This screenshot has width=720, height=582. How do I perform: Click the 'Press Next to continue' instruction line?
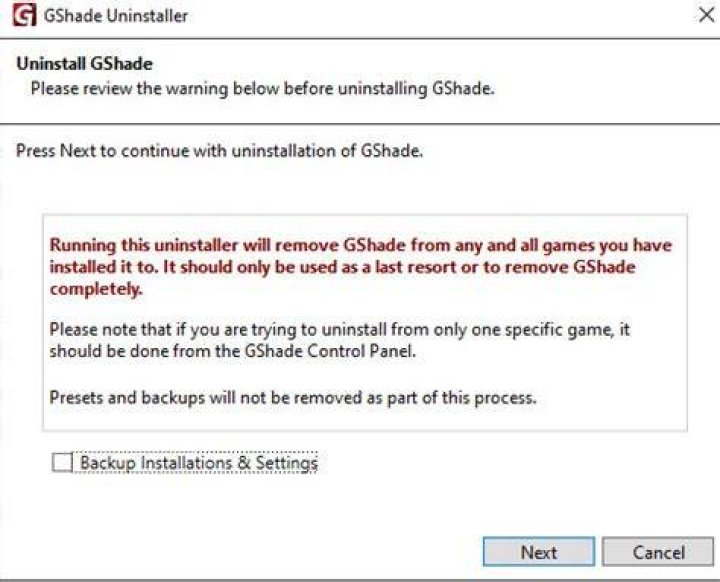click(219, 151)
